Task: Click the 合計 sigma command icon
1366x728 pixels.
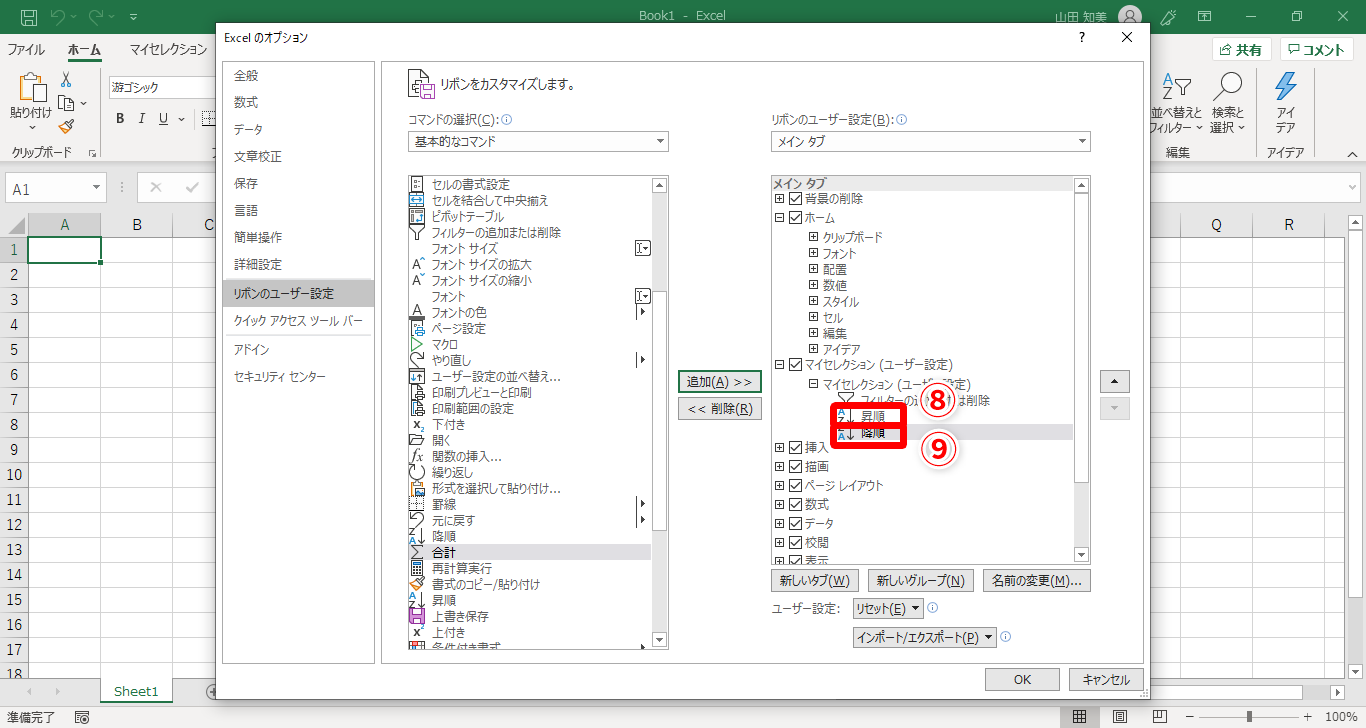Action: [418, 552]
